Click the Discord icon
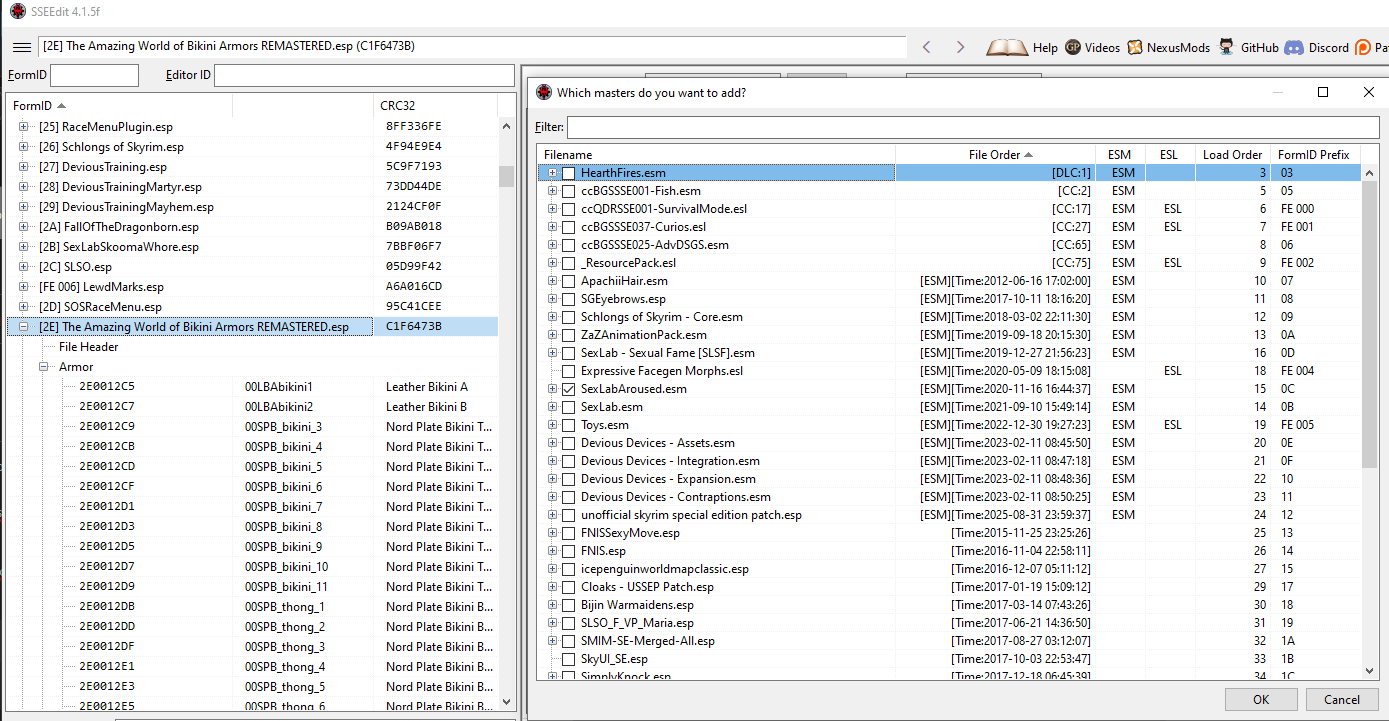Image resolution: width=1389 pixels, height=721 pixels. point(1293,47)
